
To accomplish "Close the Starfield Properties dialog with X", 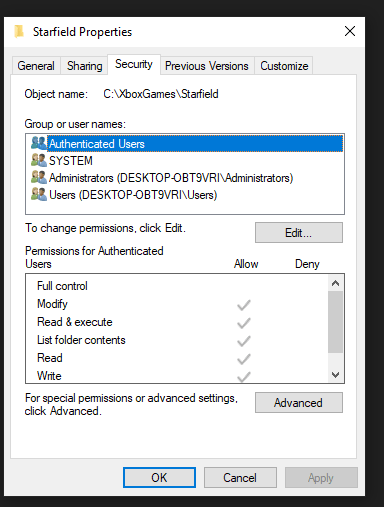I will pyautogui.click(x=350, y=31).
